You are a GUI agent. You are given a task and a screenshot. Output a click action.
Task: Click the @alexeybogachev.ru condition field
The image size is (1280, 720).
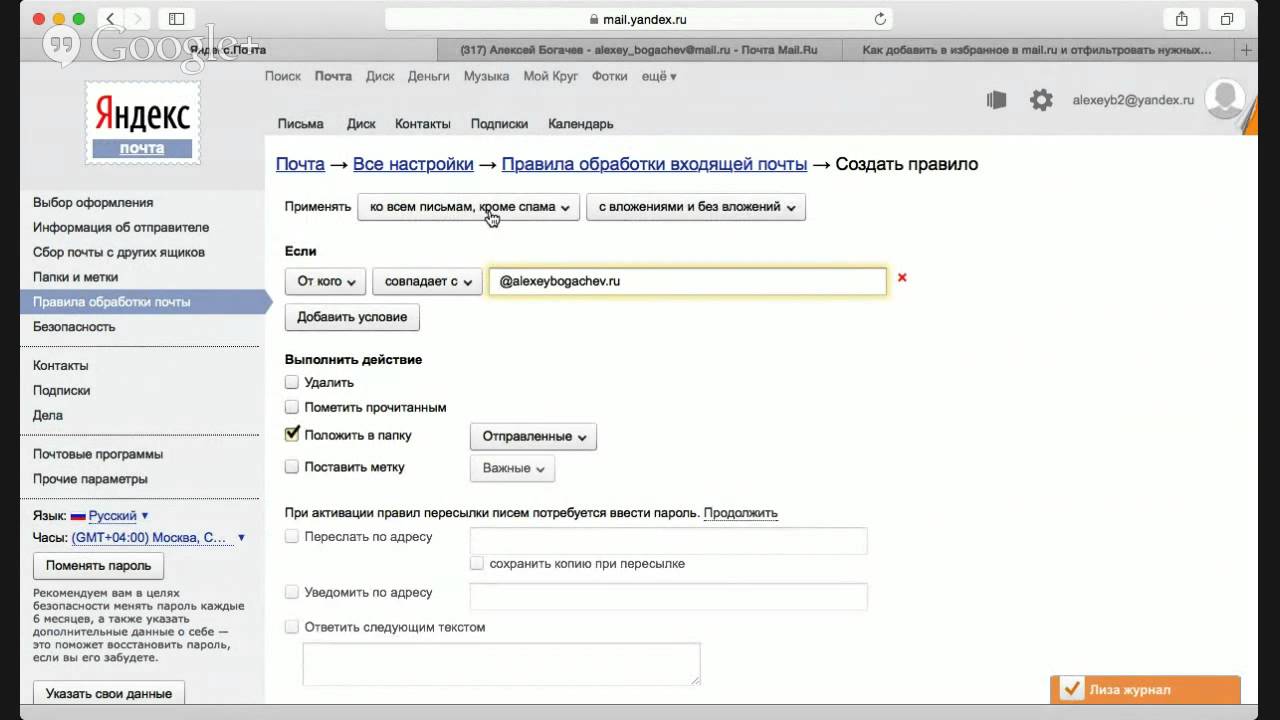pyautogui.click(x=688, y=281)
